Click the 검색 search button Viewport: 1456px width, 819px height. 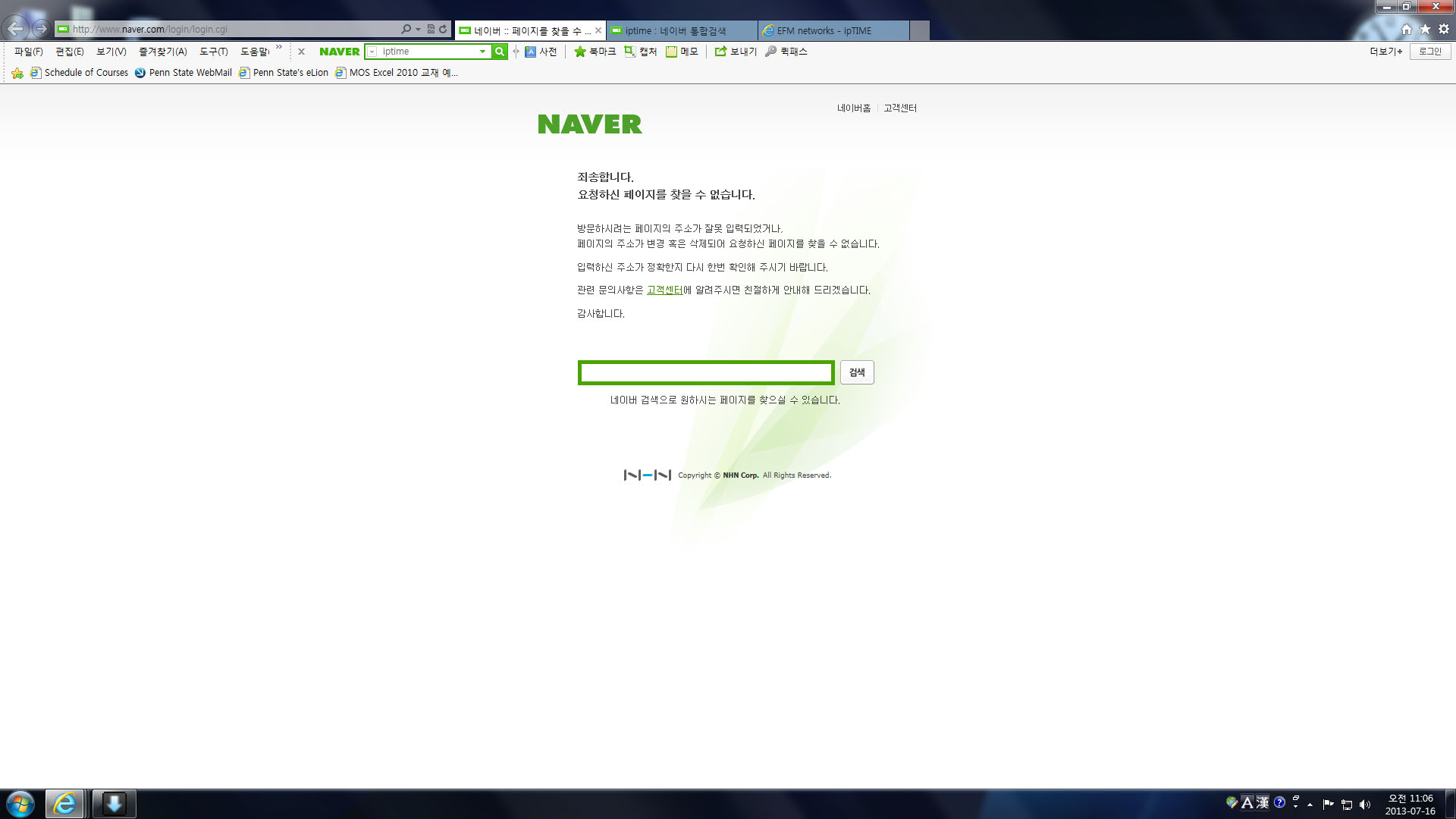(x=857, y=372)
